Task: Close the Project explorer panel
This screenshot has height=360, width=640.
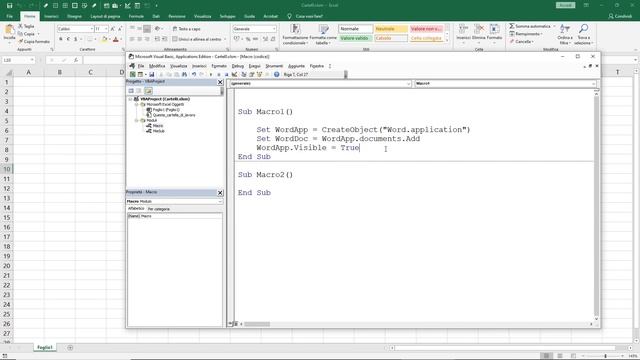Action: 220,82
